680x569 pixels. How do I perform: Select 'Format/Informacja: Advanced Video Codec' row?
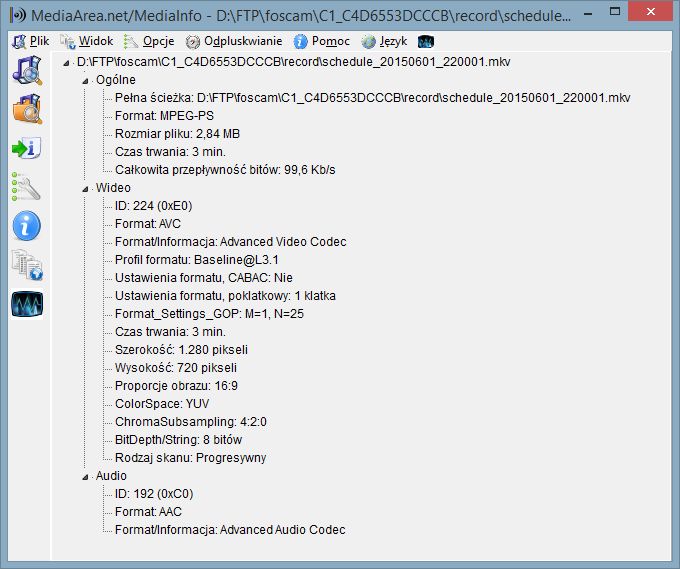tap(231, 242)
